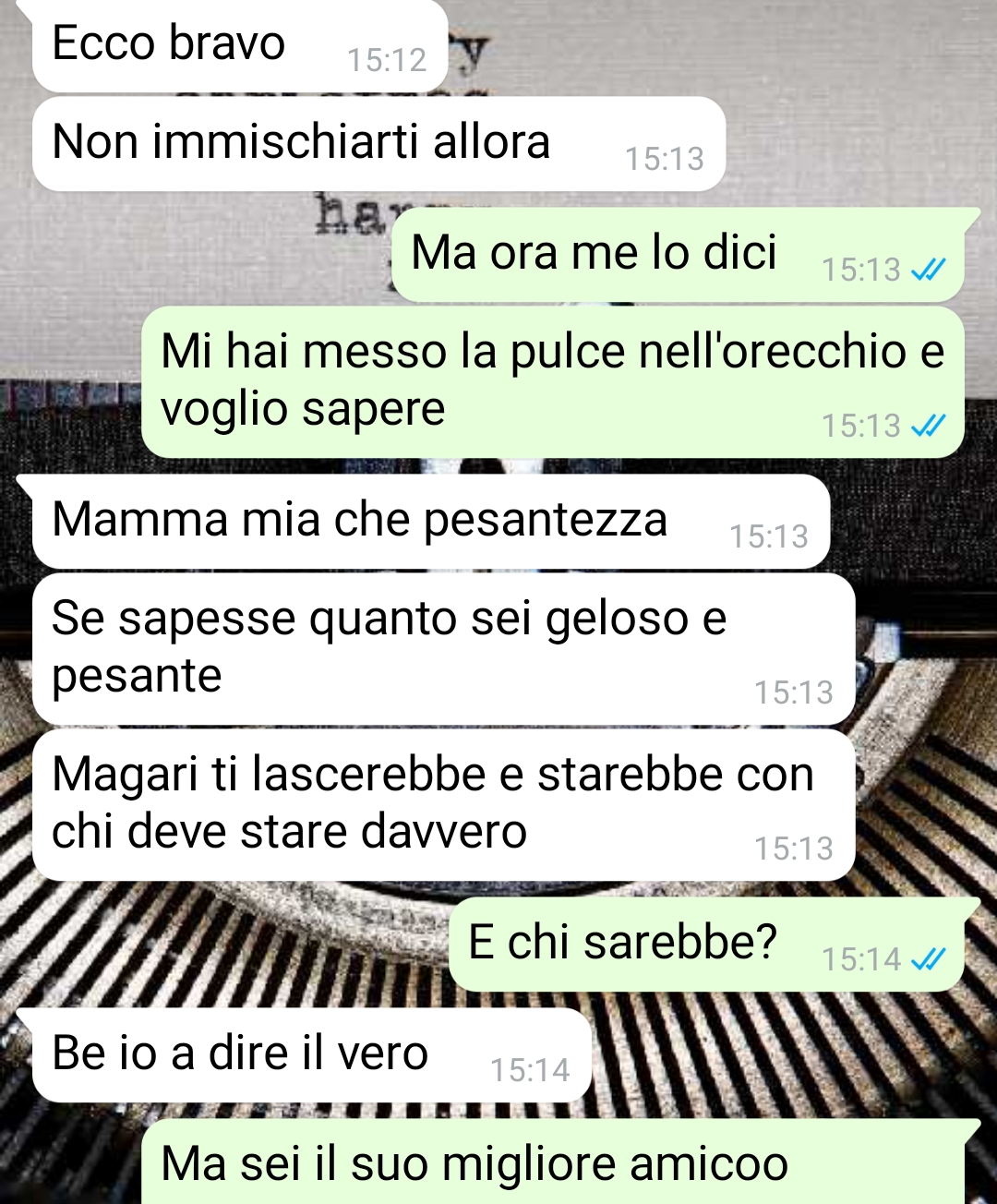Select the "Ma sei il suo migliore amicoo" message
Screen dimensions: 997x1204
(553, 1162)
